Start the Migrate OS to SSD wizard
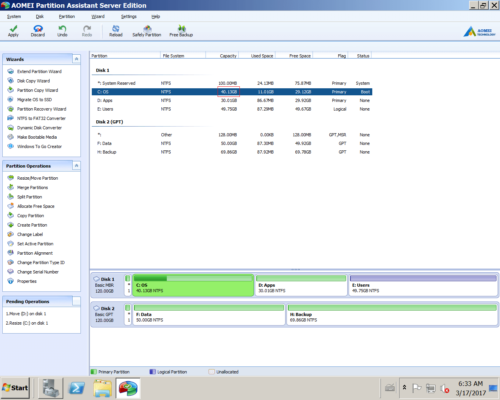The height and width of the screenshot is (400, 500). click(34, 100)
